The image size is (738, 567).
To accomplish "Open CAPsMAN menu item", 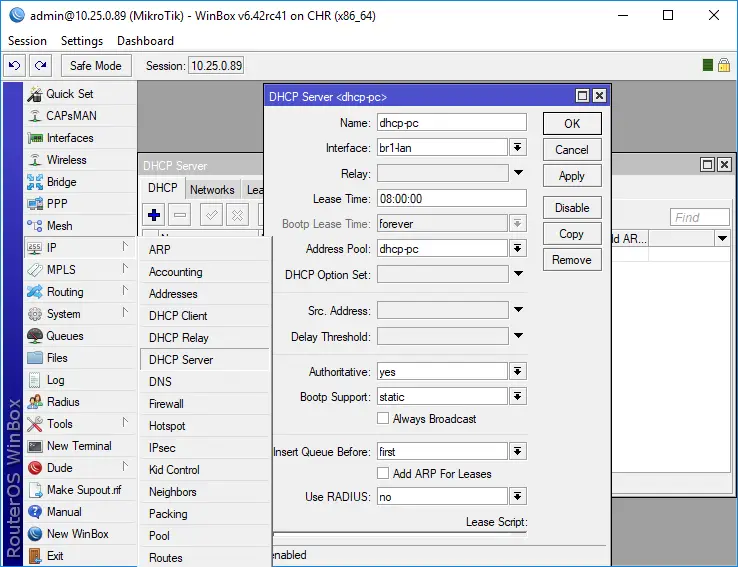I will coord(80,116).
